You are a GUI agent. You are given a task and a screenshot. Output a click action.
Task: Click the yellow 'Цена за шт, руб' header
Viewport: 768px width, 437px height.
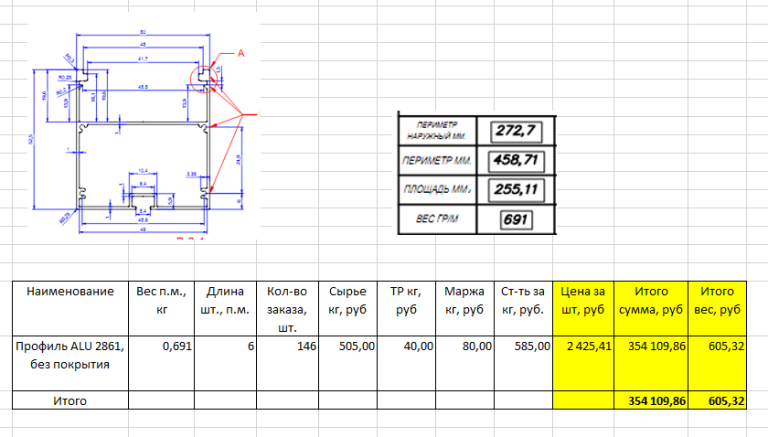click(x=583, y=309)
